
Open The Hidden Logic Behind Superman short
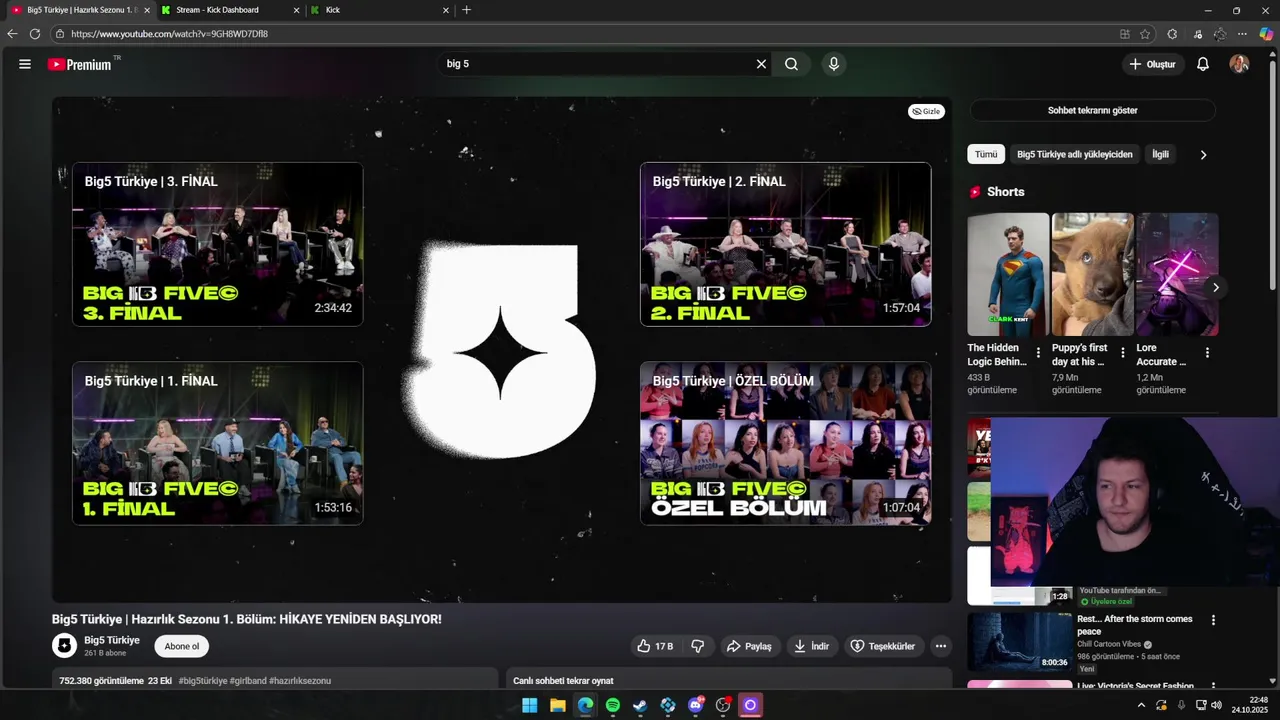(x=1008, y=274)
